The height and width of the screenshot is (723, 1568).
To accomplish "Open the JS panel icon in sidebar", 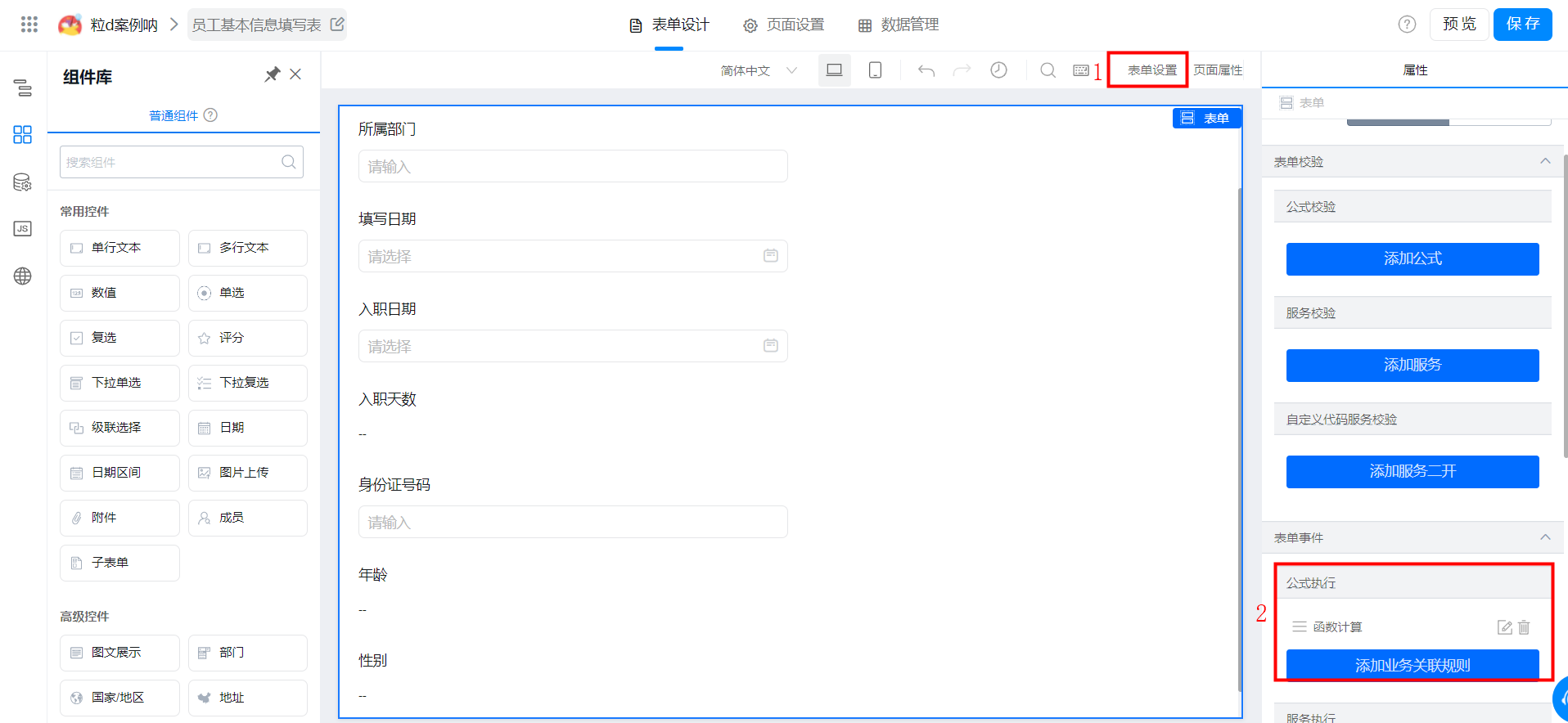I will (23, 229).
